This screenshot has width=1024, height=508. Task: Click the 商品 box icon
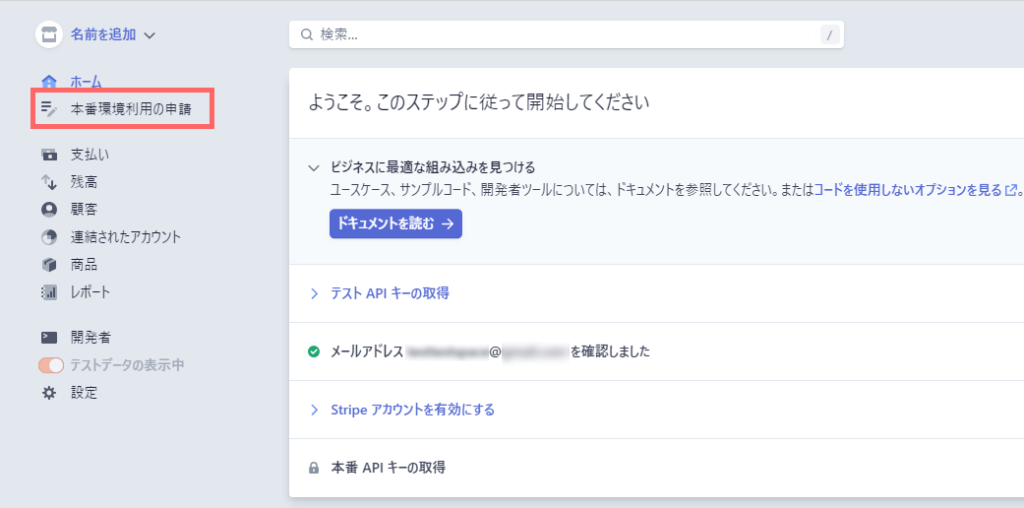point(49,264)
